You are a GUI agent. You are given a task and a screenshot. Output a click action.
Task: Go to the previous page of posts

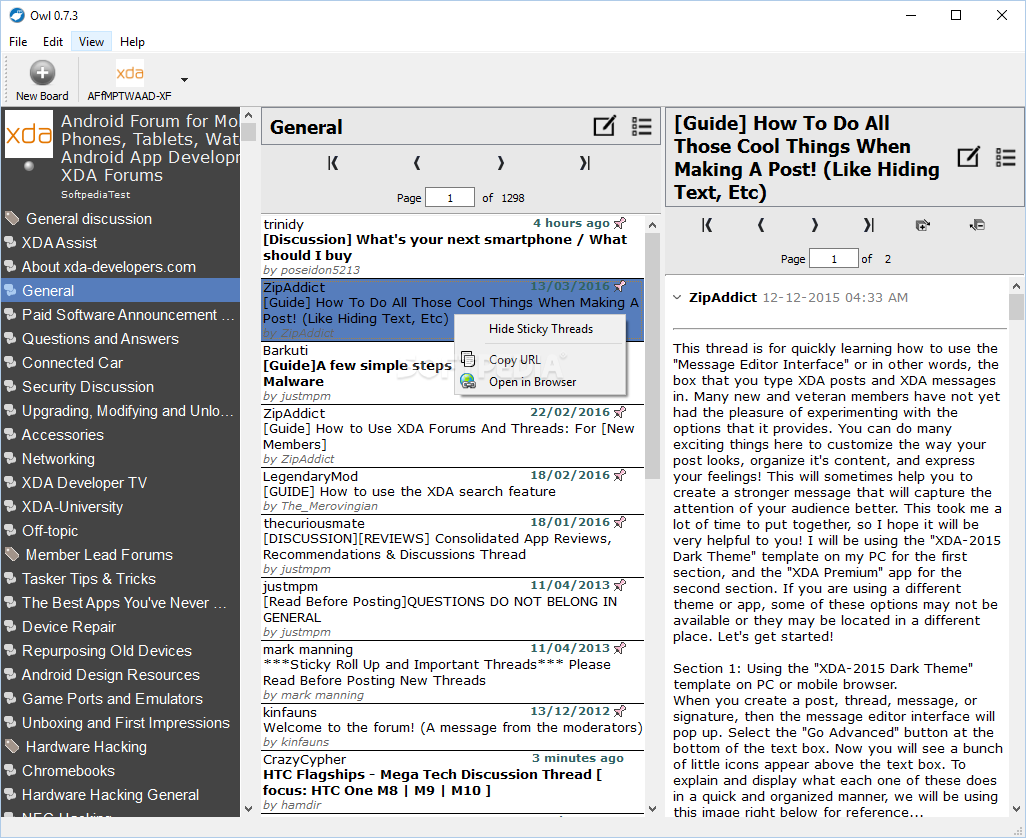(760, 225)
